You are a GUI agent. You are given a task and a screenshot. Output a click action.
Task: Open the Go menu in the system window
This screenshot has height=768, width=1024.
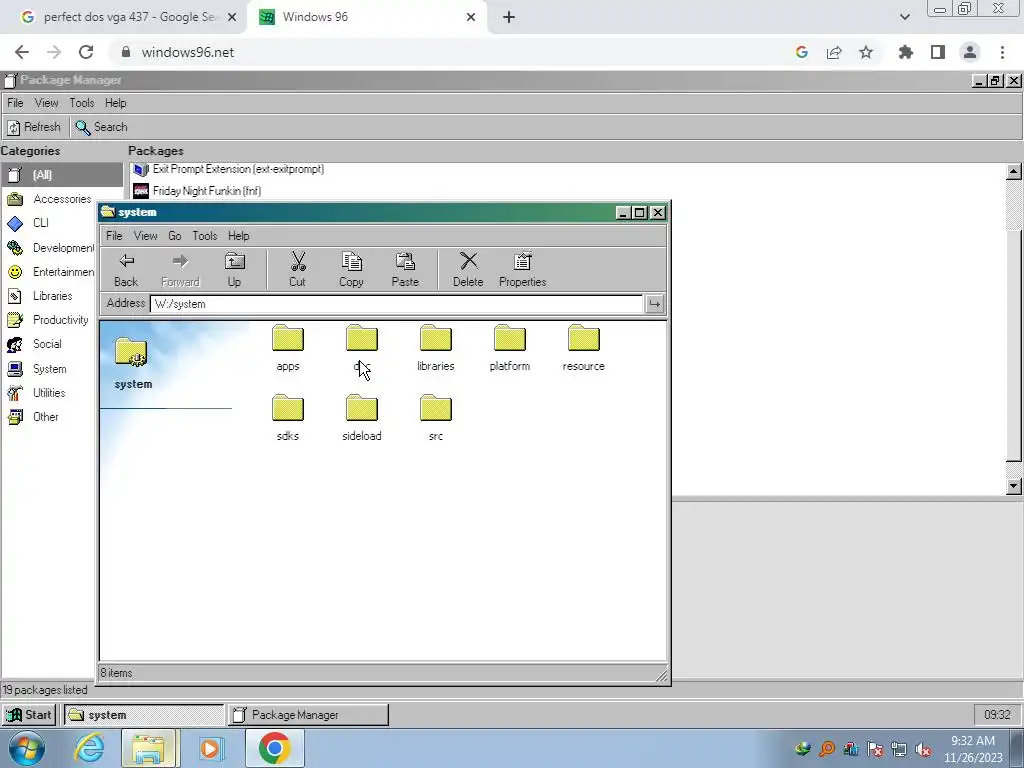[x=175, y=236]
